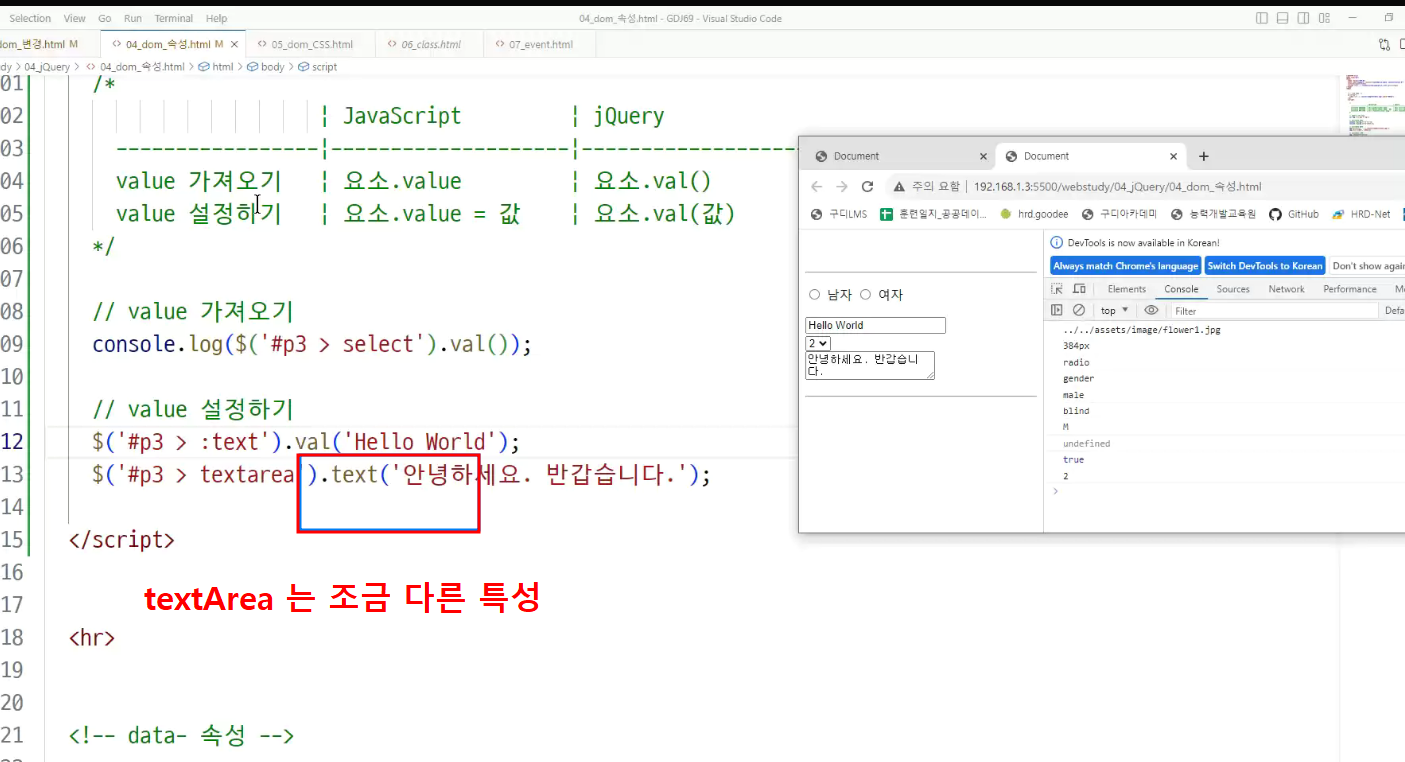Open the select dropdown showing 2
The height and width of the screenshot is (762, 1405).
(818, 343)
